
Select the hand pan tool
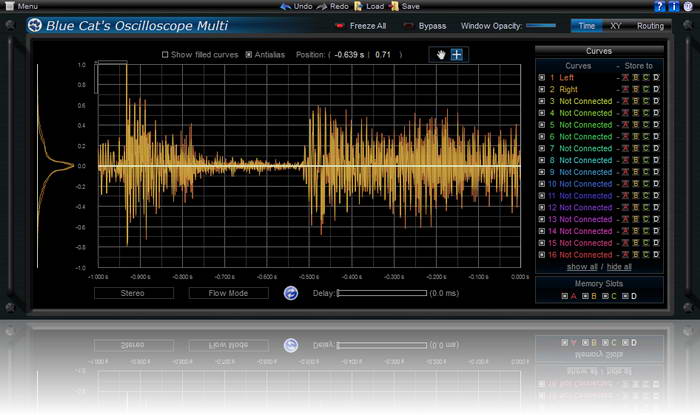pos(439,54)
